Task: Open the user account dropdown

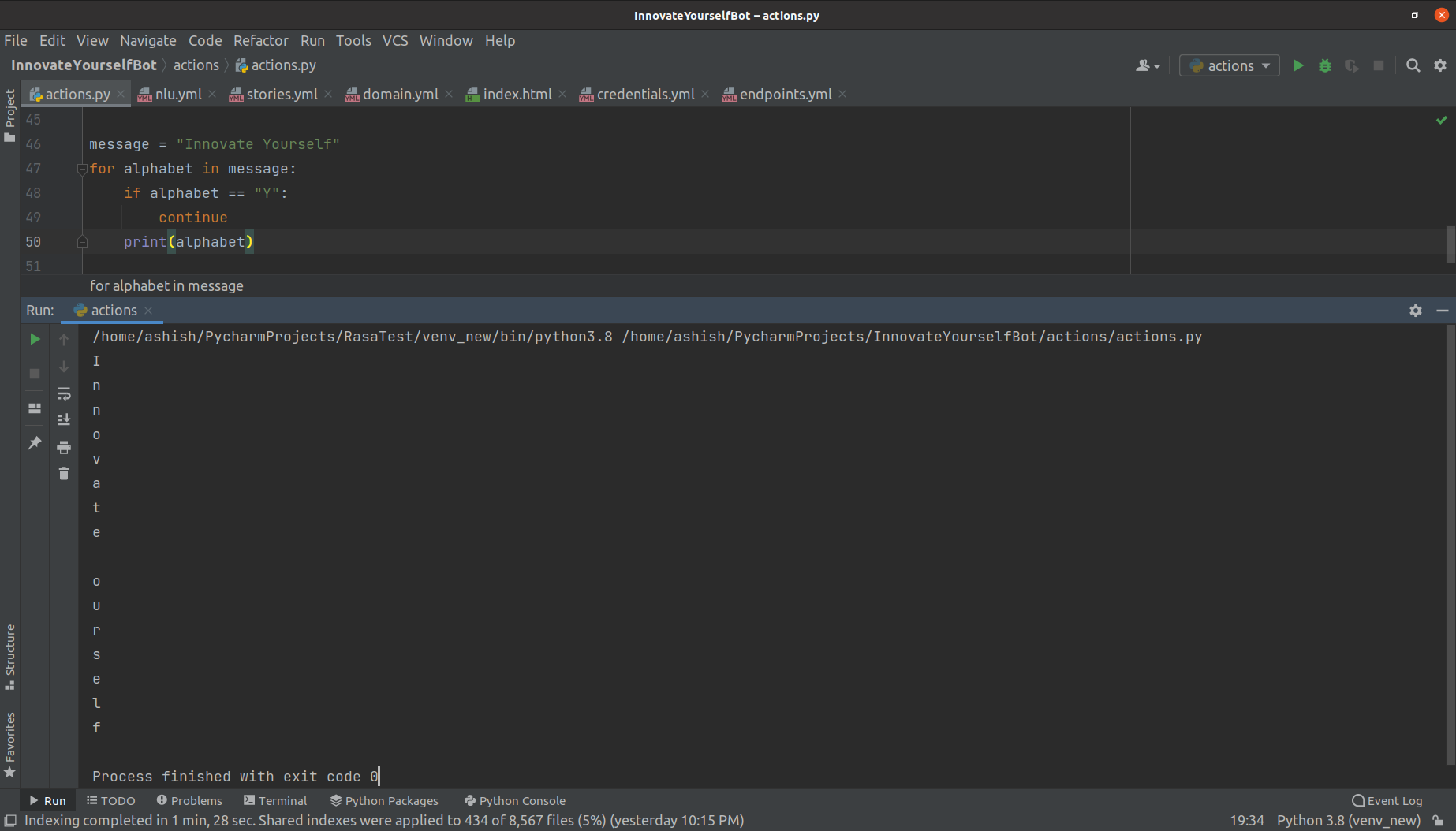Action: pyautogui.click(x=1148, y=66)
